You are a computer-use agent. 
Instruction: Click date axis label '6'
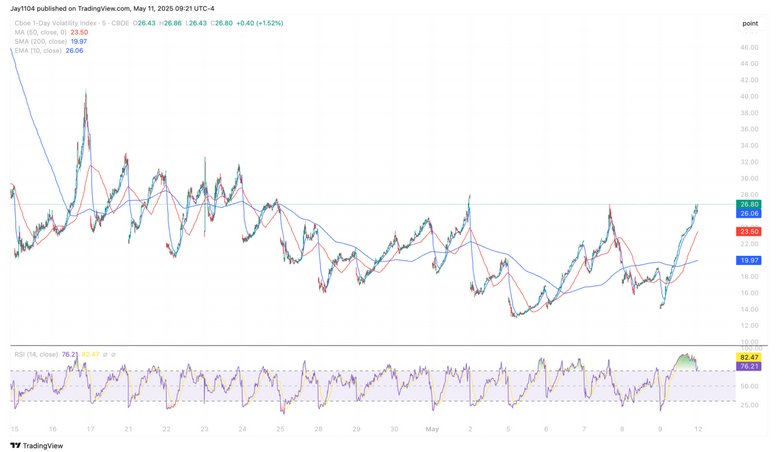546,429
